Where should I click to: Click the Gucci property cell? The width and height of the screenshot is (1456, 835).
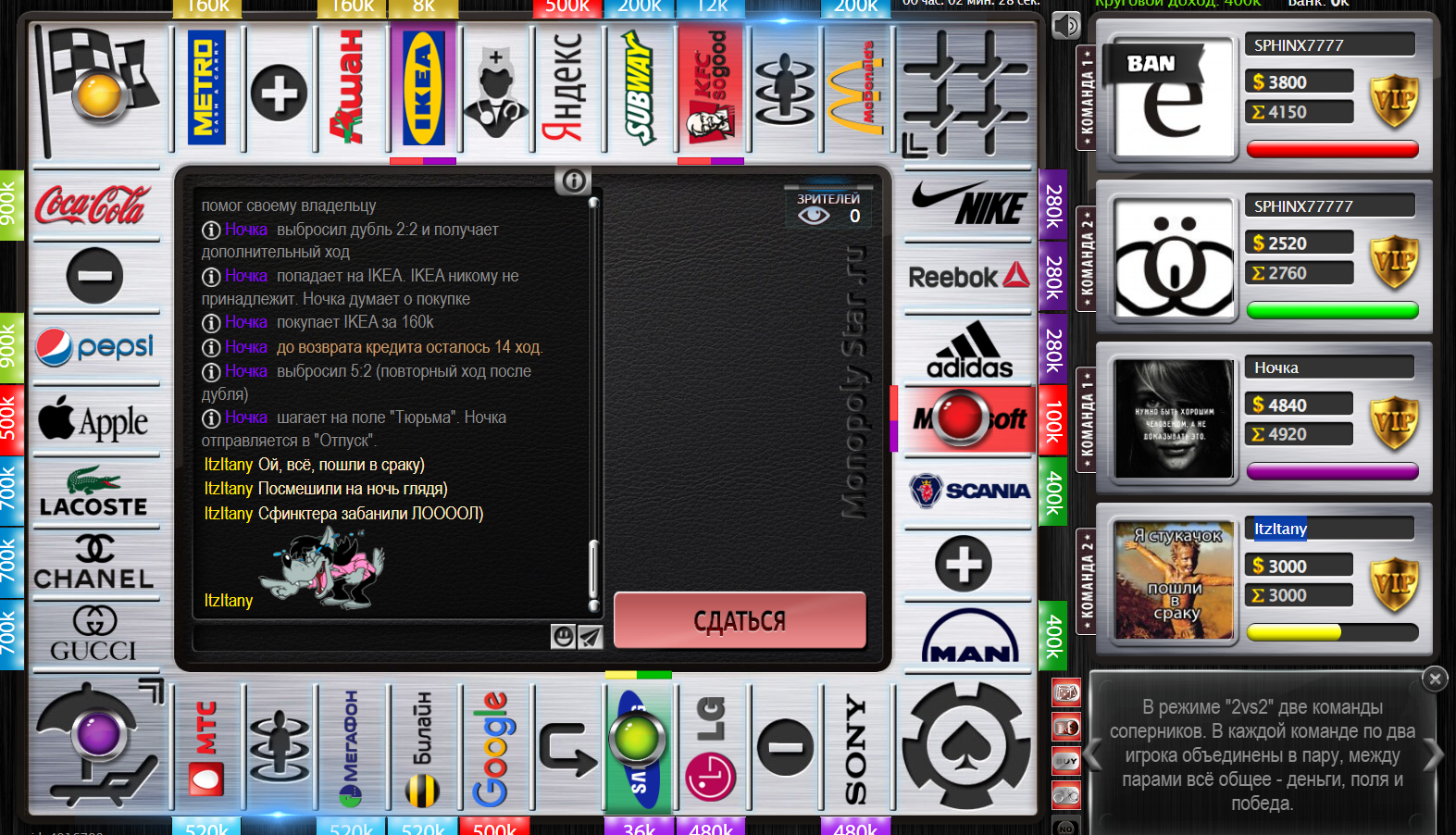[x=94, y=634]
